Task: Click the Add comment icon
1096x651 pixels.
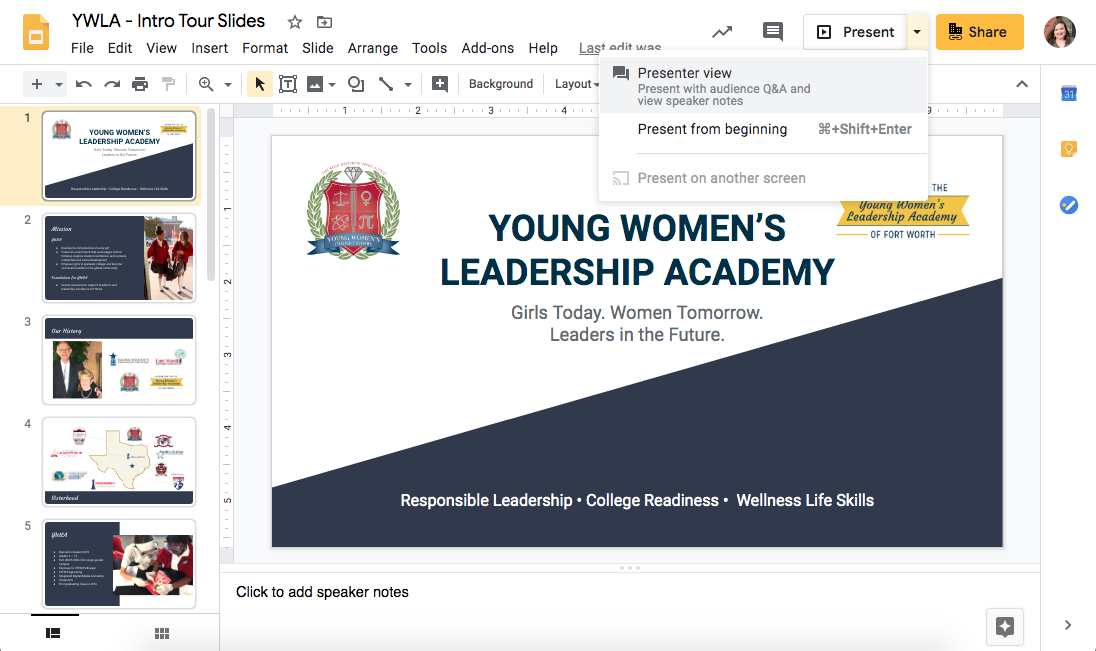Action: point(440,85)
